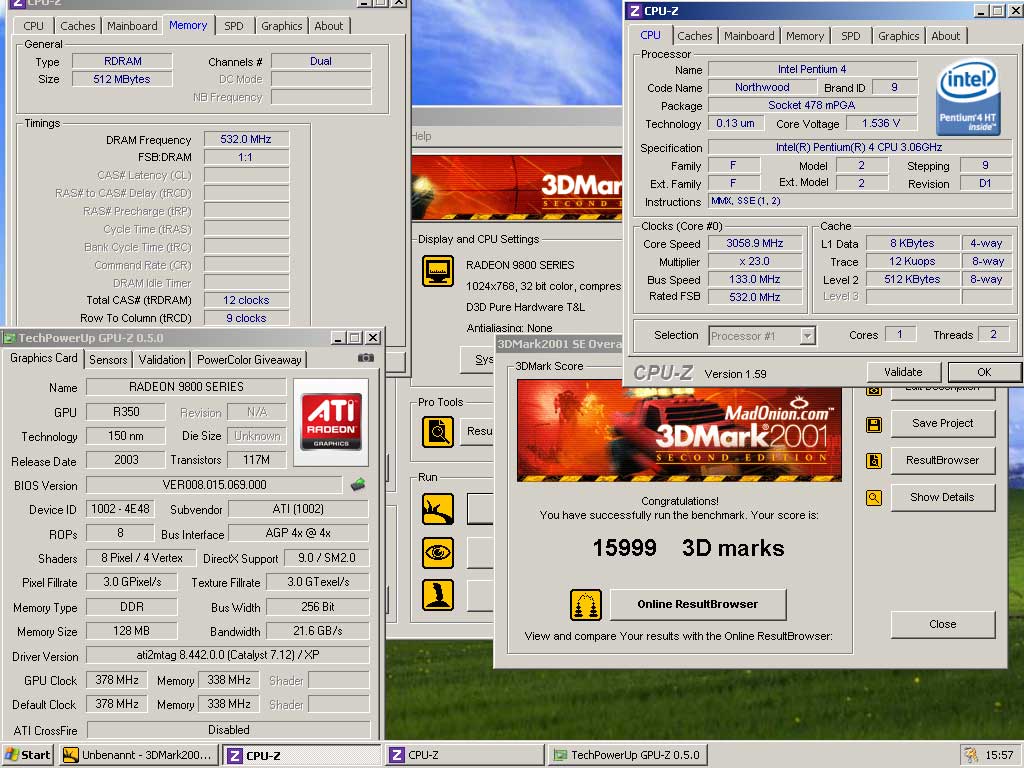This screenshot has height=768, width=1024.
Task: Click Save Project button
Action: [x=942, y=423]
